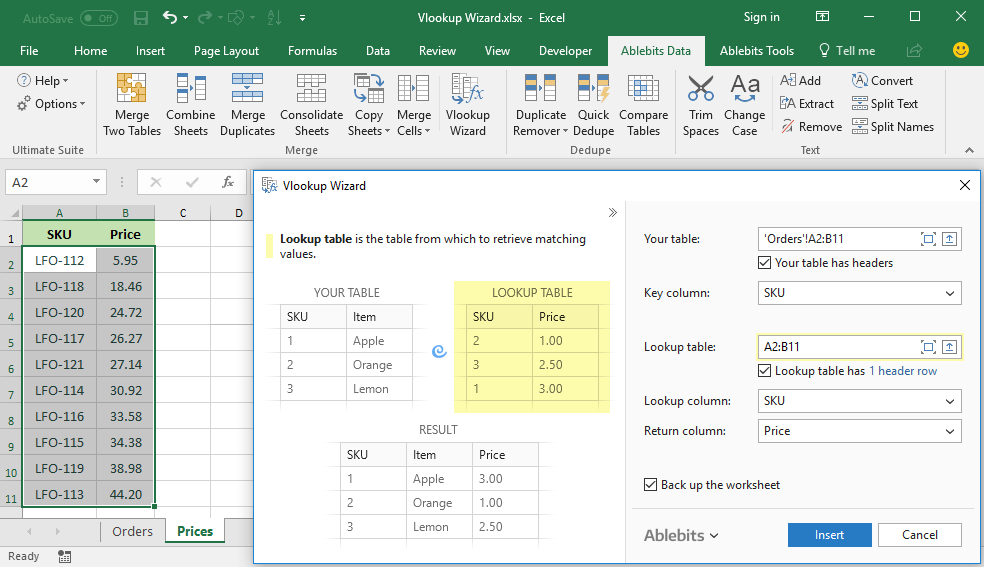Screen dimensions: 984x567
Task: Expand the Lookup column dropdown
Action: point(859,401)
